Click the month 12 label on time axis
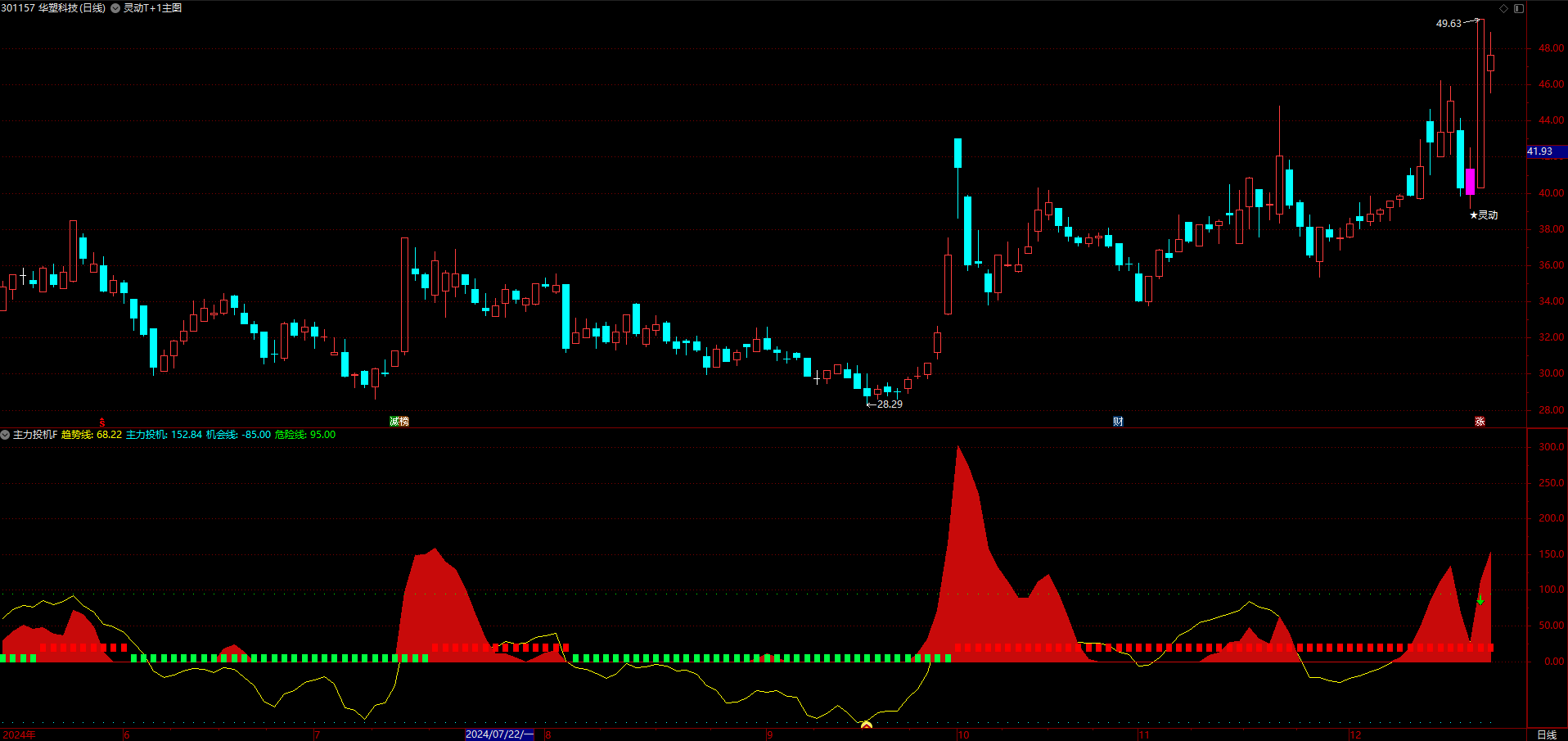The height and width of the screenshot is (741, 1568). coord(1355,734)
